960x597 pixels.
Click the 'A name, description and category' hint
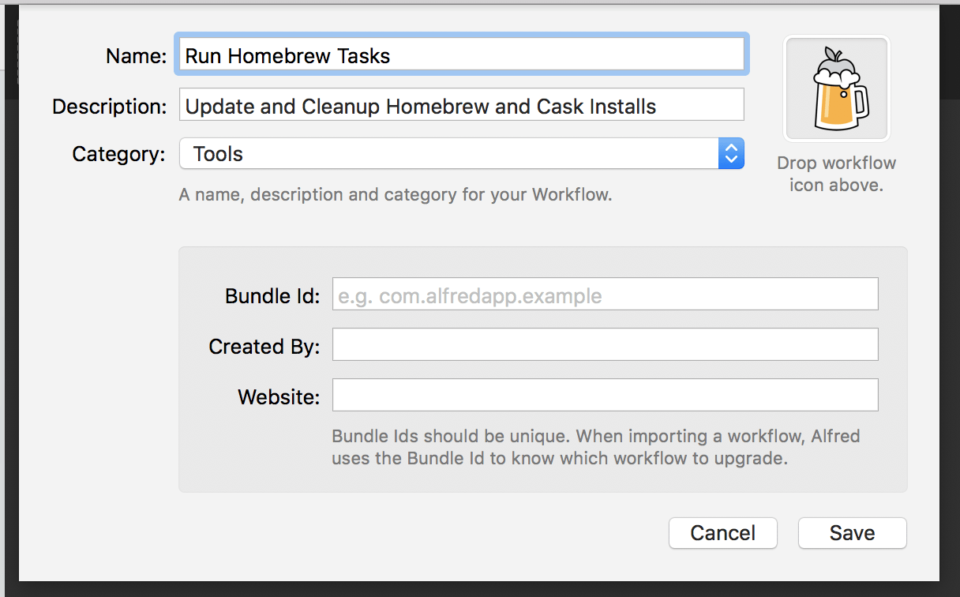[x=396, y=195]
